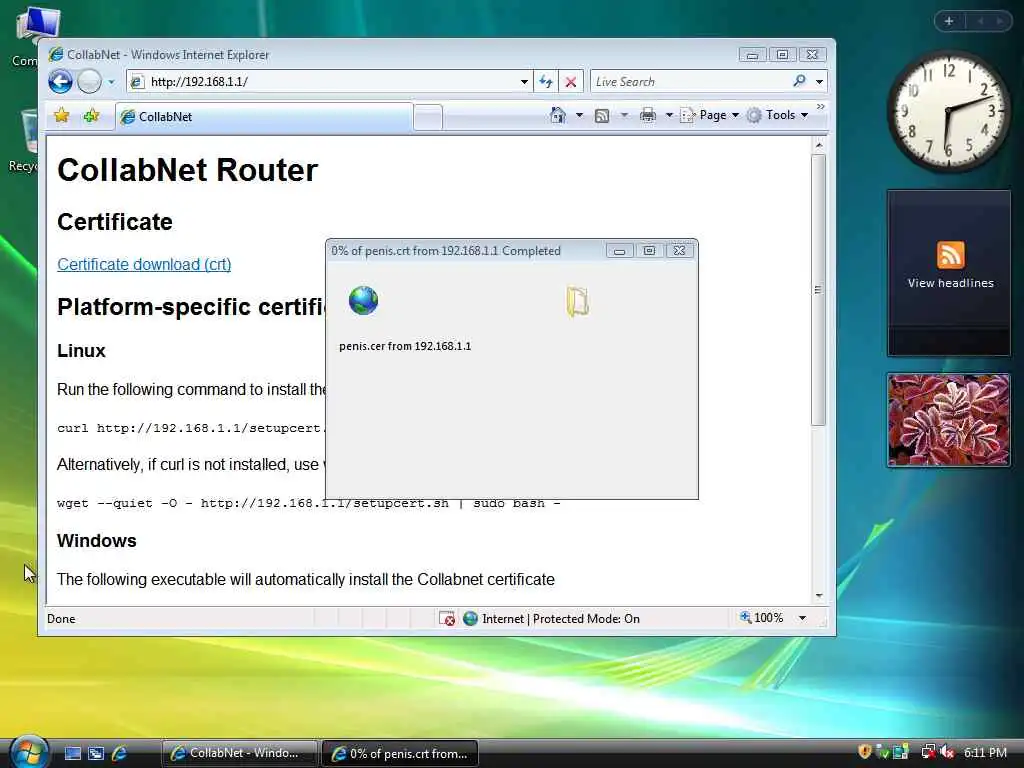
Task: Launch Internet Explorer from quick launch
Action: click(x=120, y=754)
